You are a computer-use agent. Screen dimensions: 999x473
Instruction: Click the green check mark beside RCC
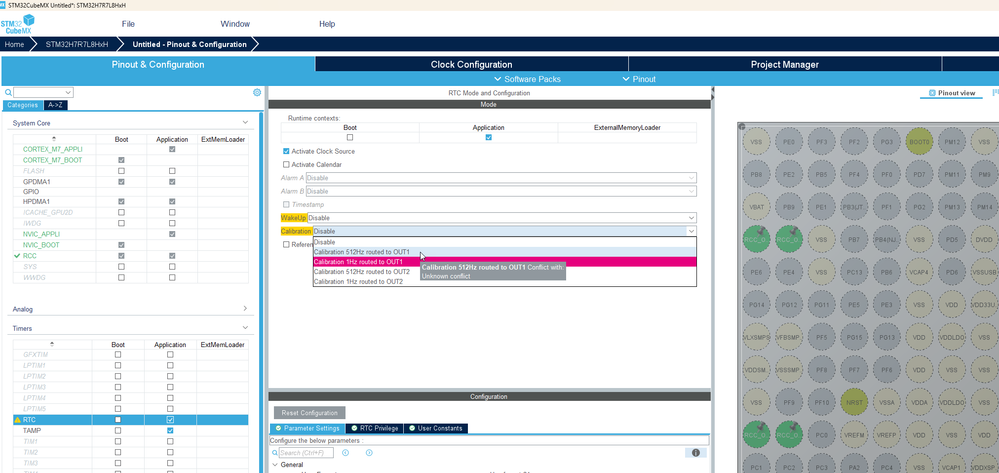[17, 255]
